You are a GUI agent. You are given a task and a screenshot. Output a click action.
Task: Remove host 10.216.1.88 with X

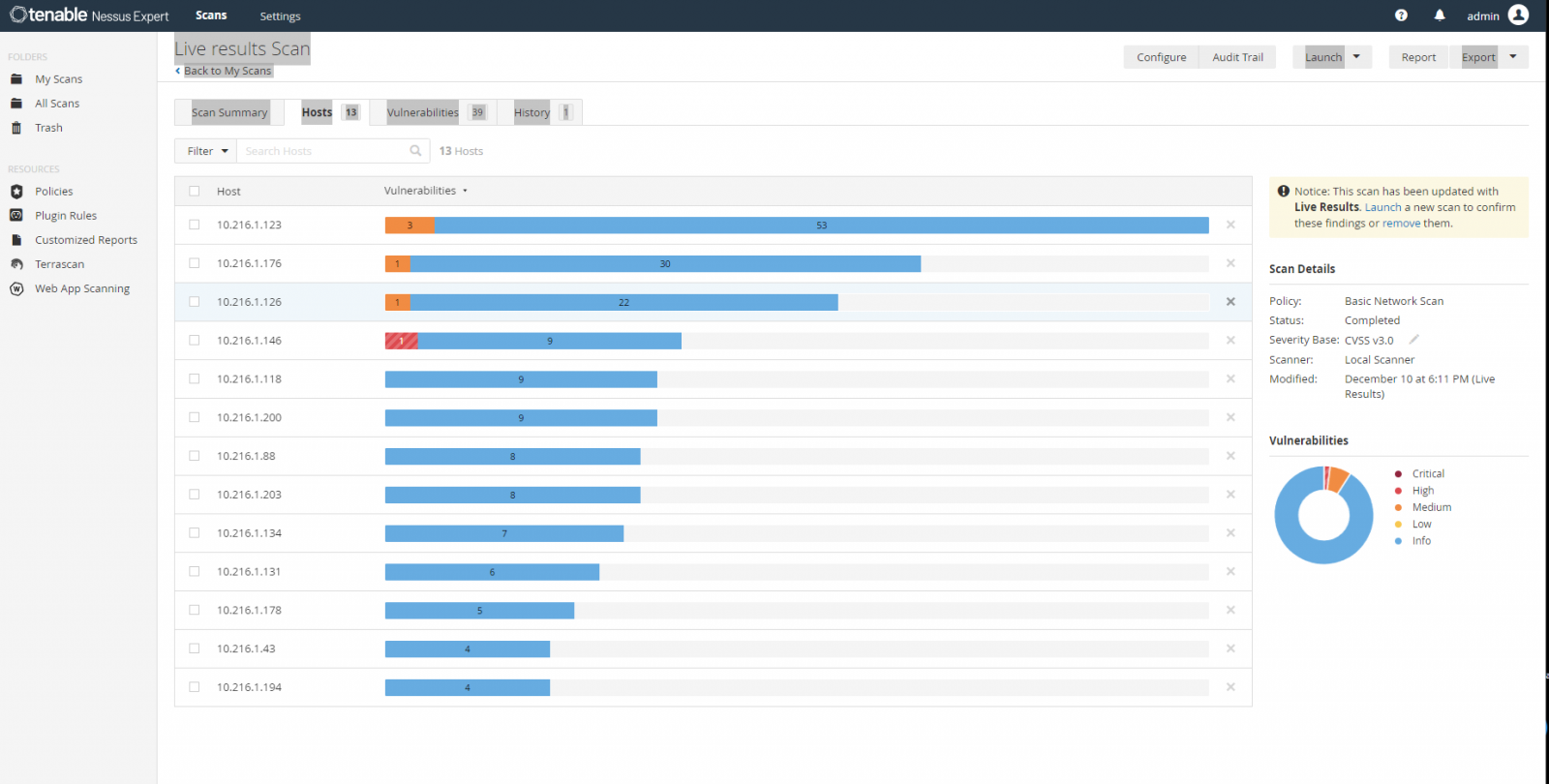tap(1230, 456)
